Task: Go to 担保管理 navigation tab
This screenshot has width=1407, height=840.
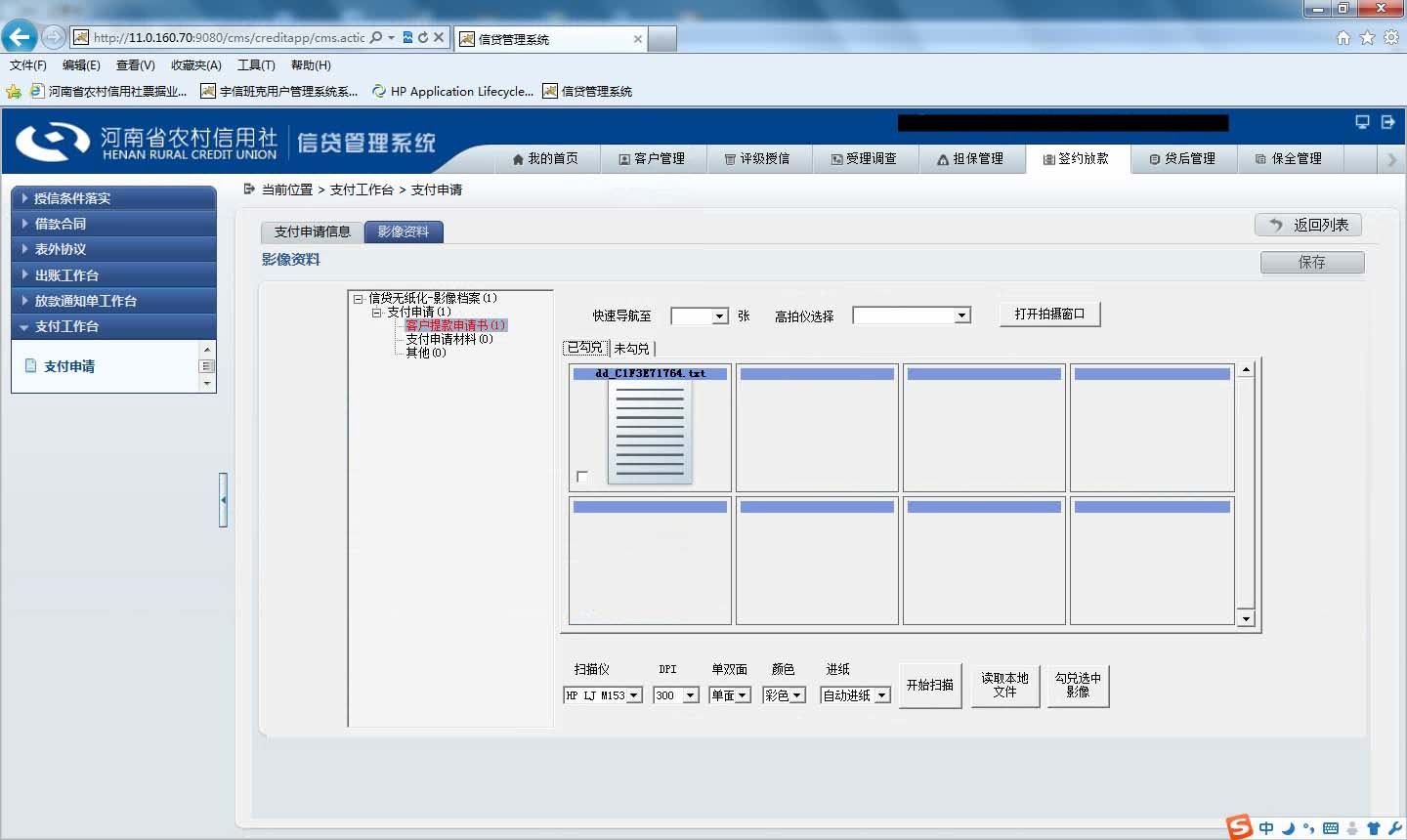Action: [970, 159]
